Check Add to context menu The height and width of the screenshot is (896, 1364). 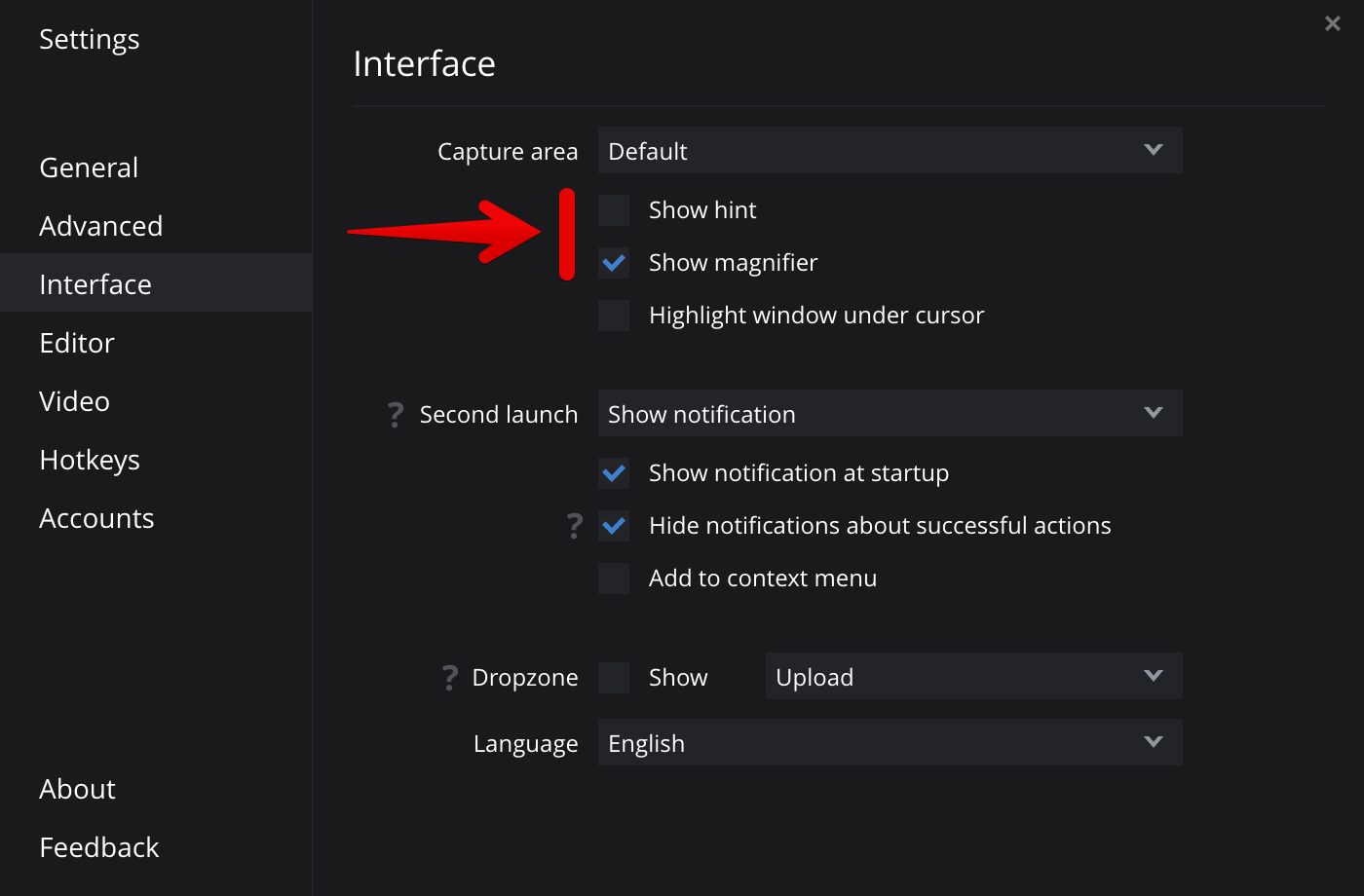click(614, 579)
